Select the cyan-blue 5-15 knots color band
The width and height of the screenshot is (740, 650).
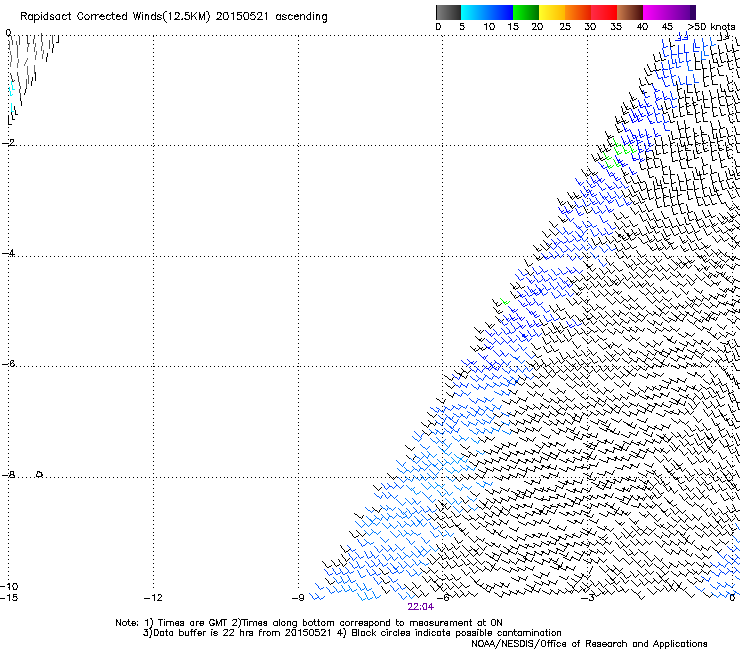[x=487, y=12]
